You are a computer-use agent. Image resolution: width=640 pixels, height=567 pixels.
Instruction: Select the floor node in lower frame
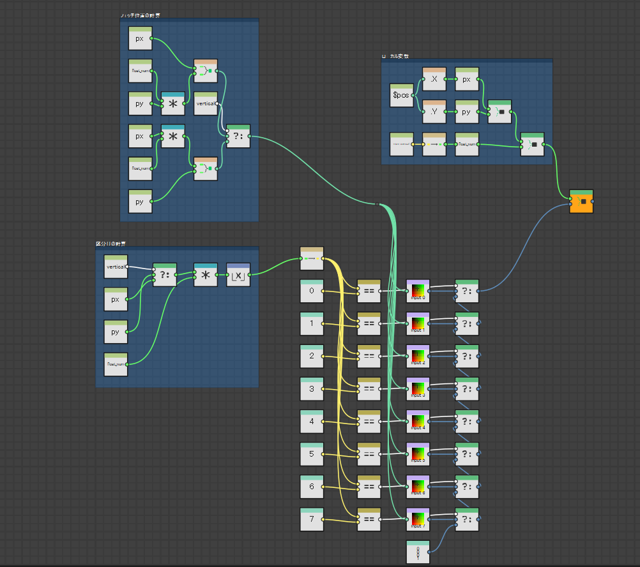238,274
